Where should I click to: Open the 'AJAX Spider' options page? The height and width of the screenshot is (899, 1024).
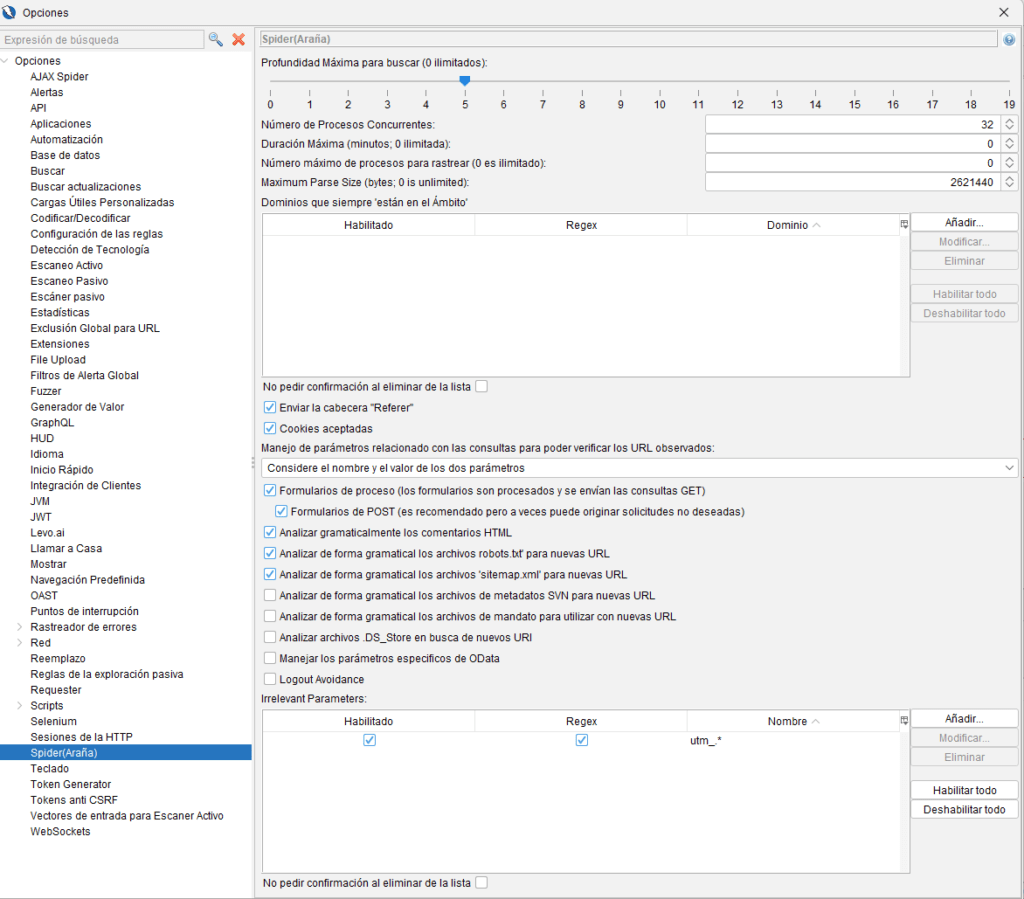point(59,77)
